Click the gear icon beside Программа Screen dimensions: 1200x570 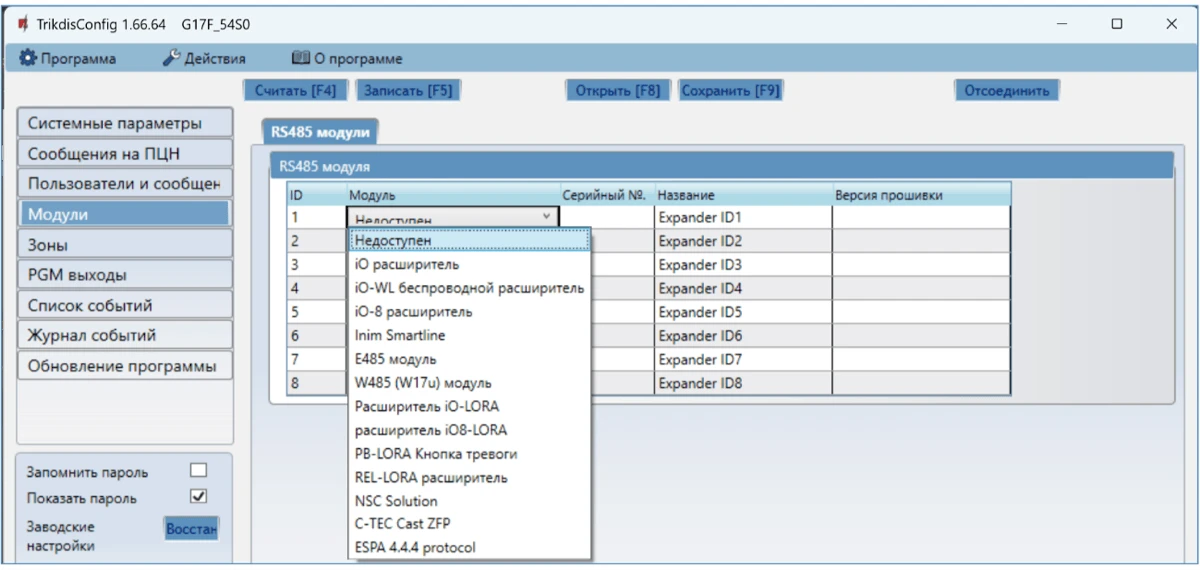coord(28,59)
